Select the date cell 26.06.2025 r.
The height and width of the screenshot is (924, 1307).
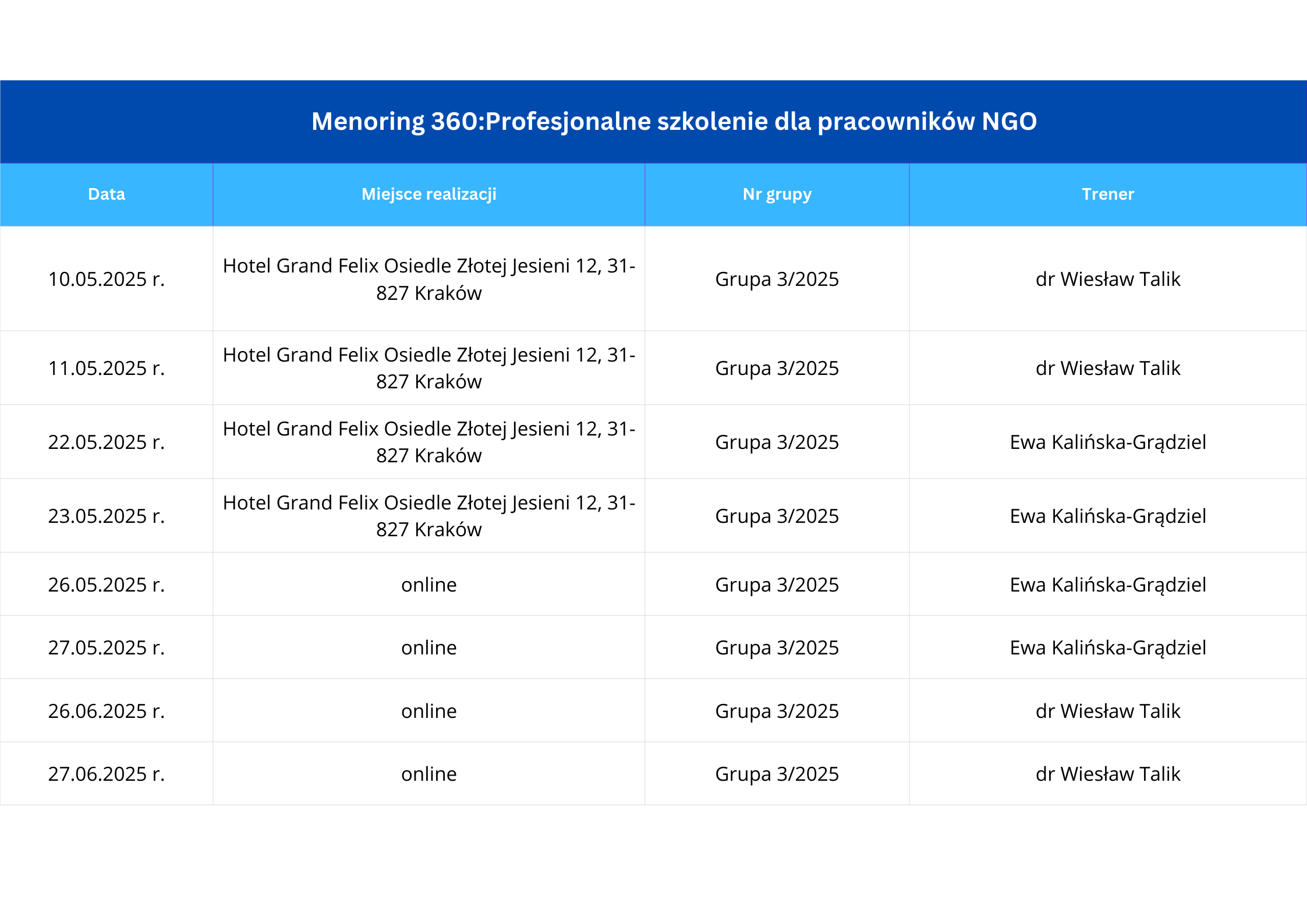[107, 711]
